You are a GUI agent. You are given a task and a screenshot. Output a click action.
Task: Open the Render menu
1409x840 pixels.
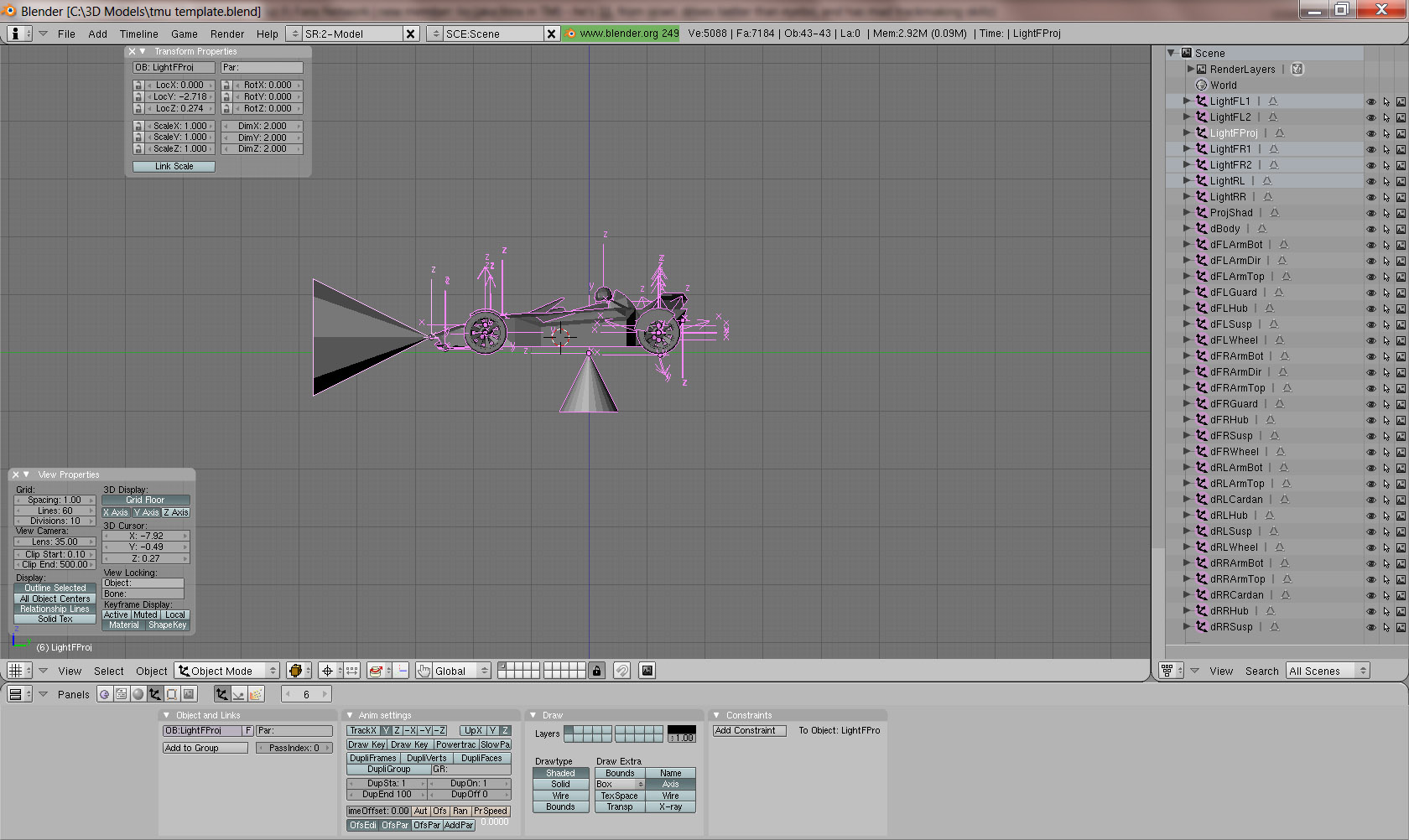click(226, 34)
